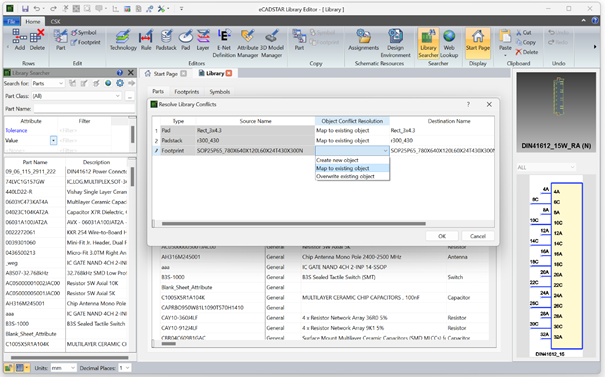Viewport: 605px width, 377px height.
Task: Open the Layer editor
Action: pyautogui.click(x=203, y=40)
